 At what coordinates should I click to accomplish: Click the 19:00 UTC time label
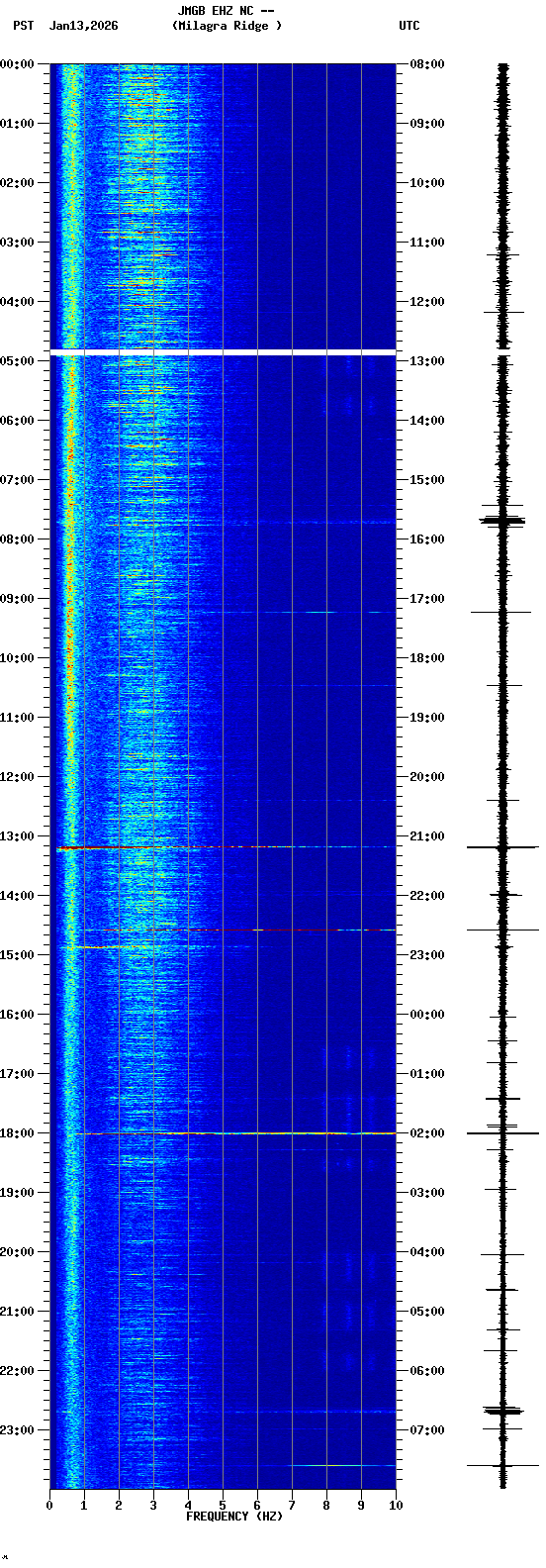(x=427, y=718)
